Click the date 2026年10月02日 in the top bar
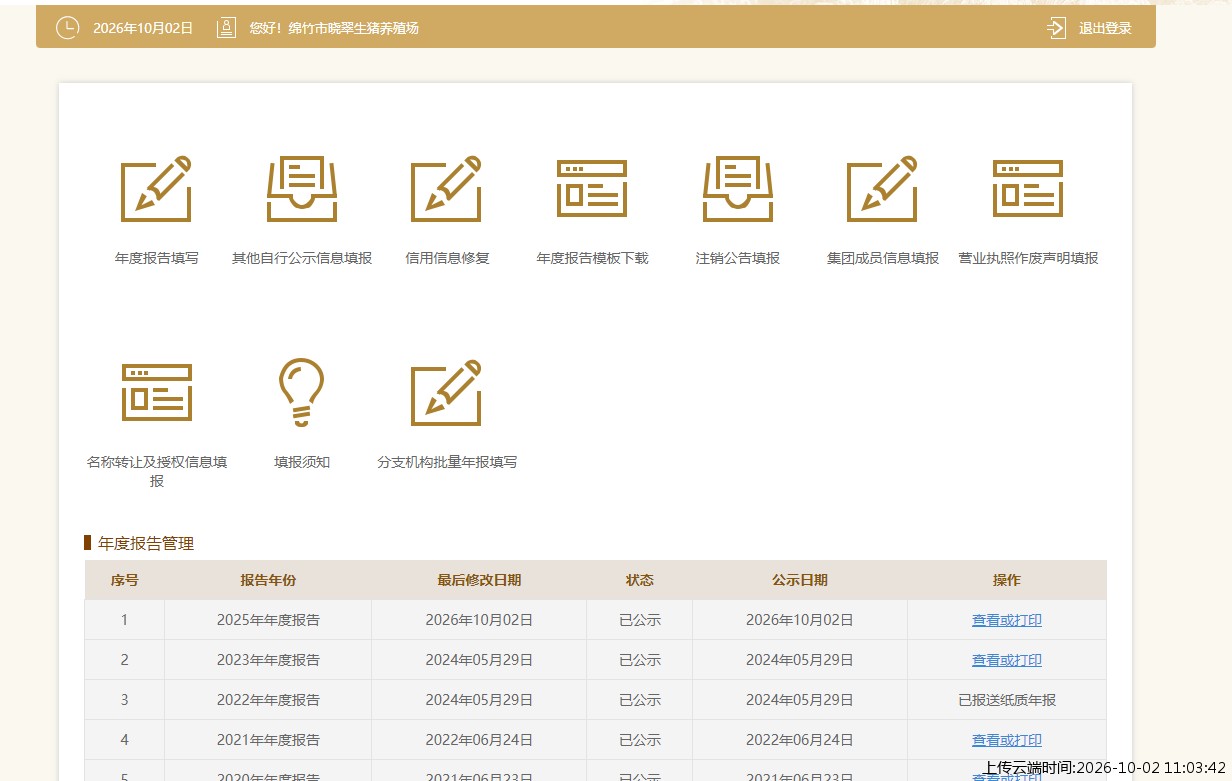 pyautogui.click(x=143, y=28)
